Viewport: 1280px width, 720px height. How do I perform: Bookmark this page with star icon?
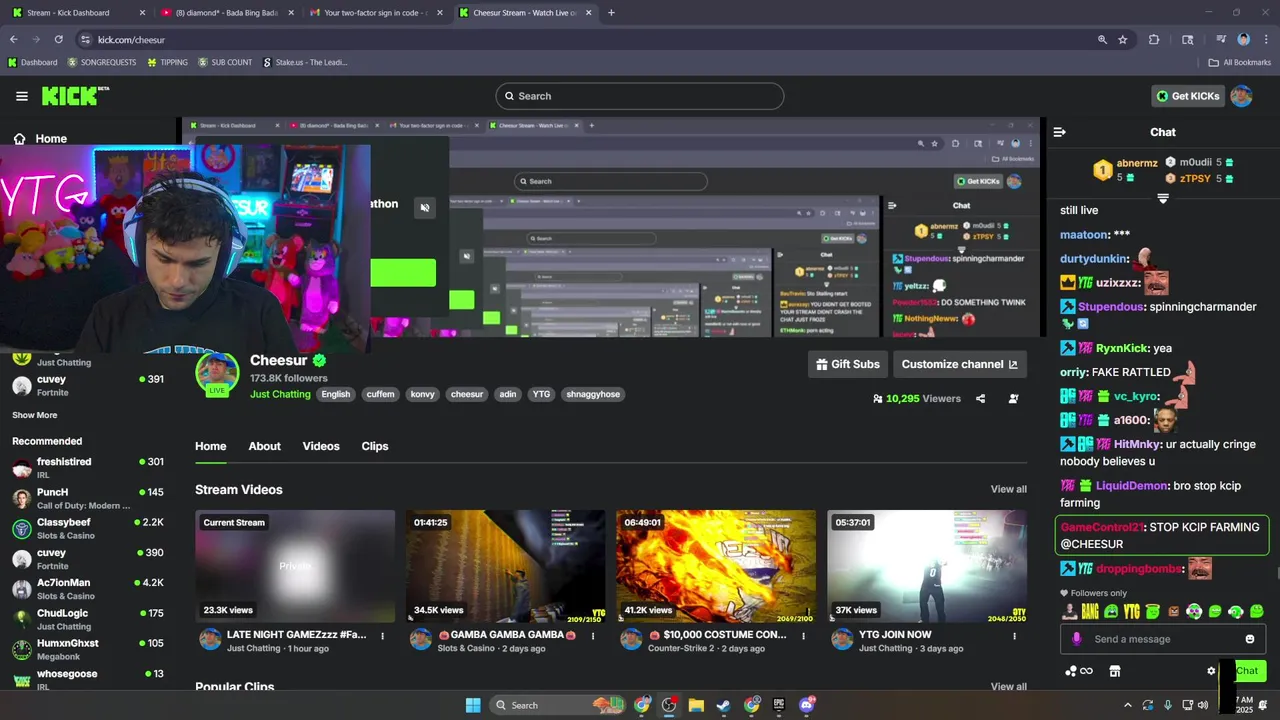1123,40
